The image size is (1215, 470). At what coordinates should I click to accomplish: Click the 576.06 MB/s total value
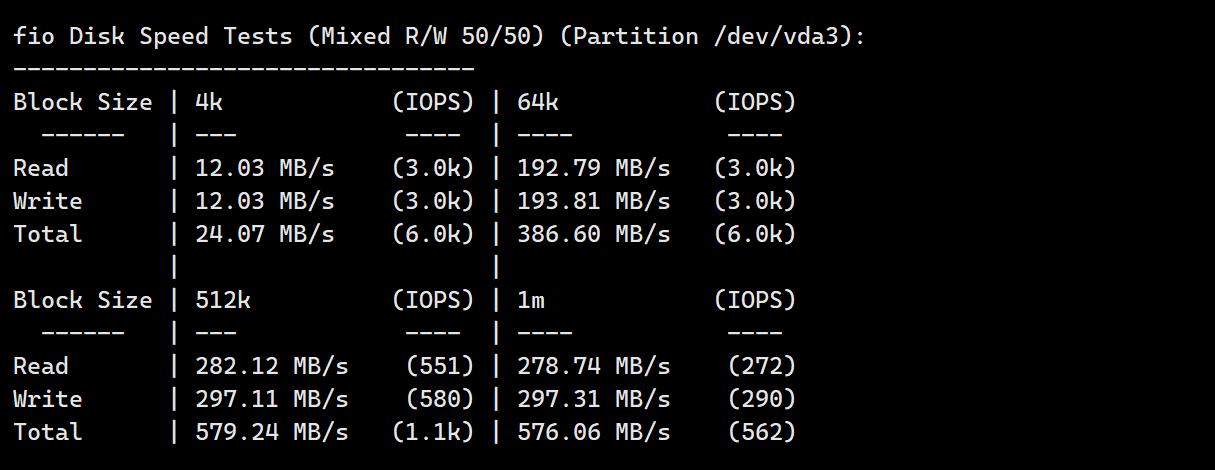pos(593,432)
